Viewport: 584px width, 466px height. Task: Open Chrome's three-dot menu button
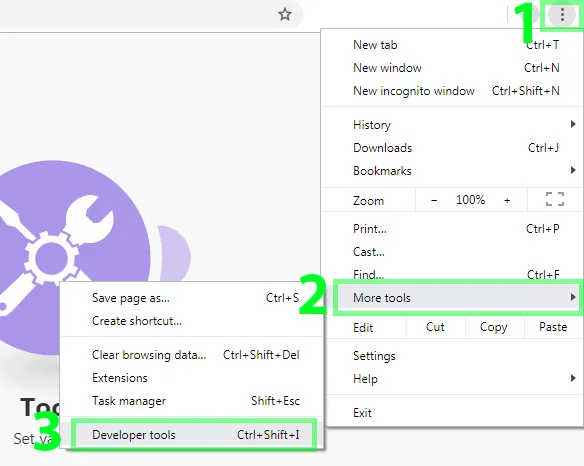pos(562,15)
